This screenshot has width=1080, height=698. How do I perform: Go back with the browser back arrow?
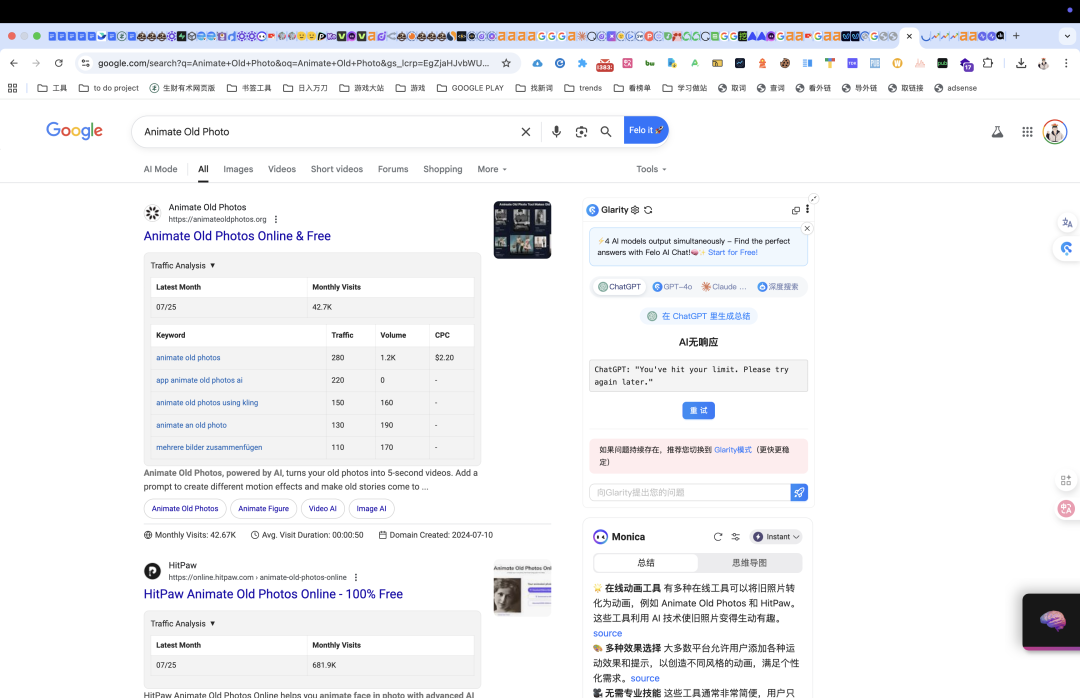pos(14,63)
